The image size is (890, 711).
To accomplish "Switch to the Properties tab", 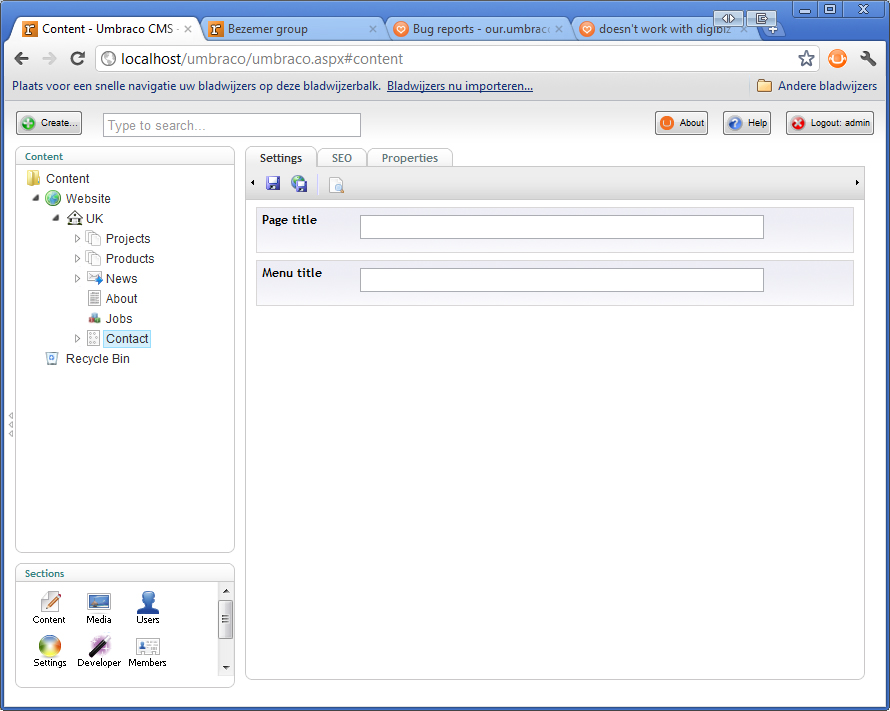I will click(x=410, y=158).
